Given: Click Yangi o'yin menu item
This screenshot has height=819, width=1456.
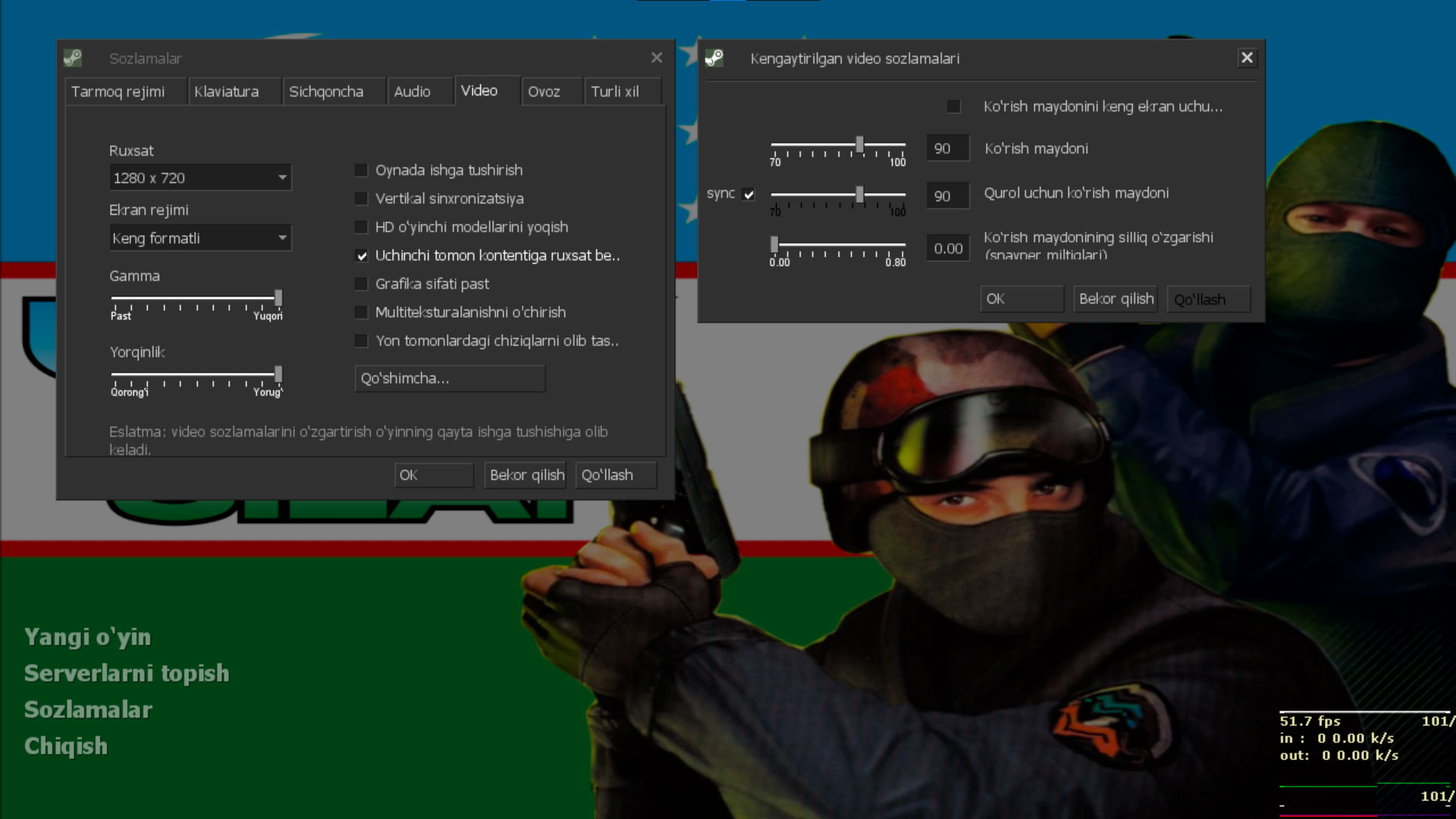Looking at the screenshot, I should point(87,637).
